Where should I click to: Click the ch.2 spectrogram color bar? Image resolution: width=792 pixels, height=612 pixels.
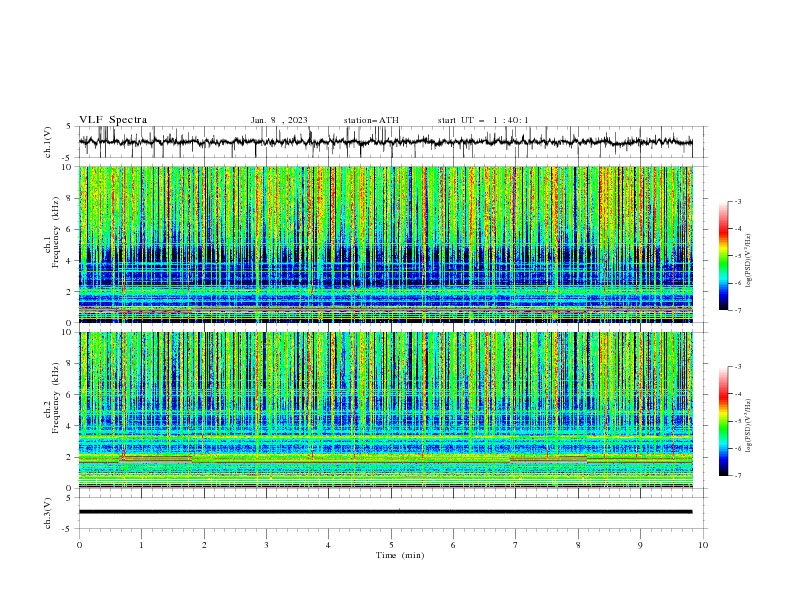(x=723, y=421)
